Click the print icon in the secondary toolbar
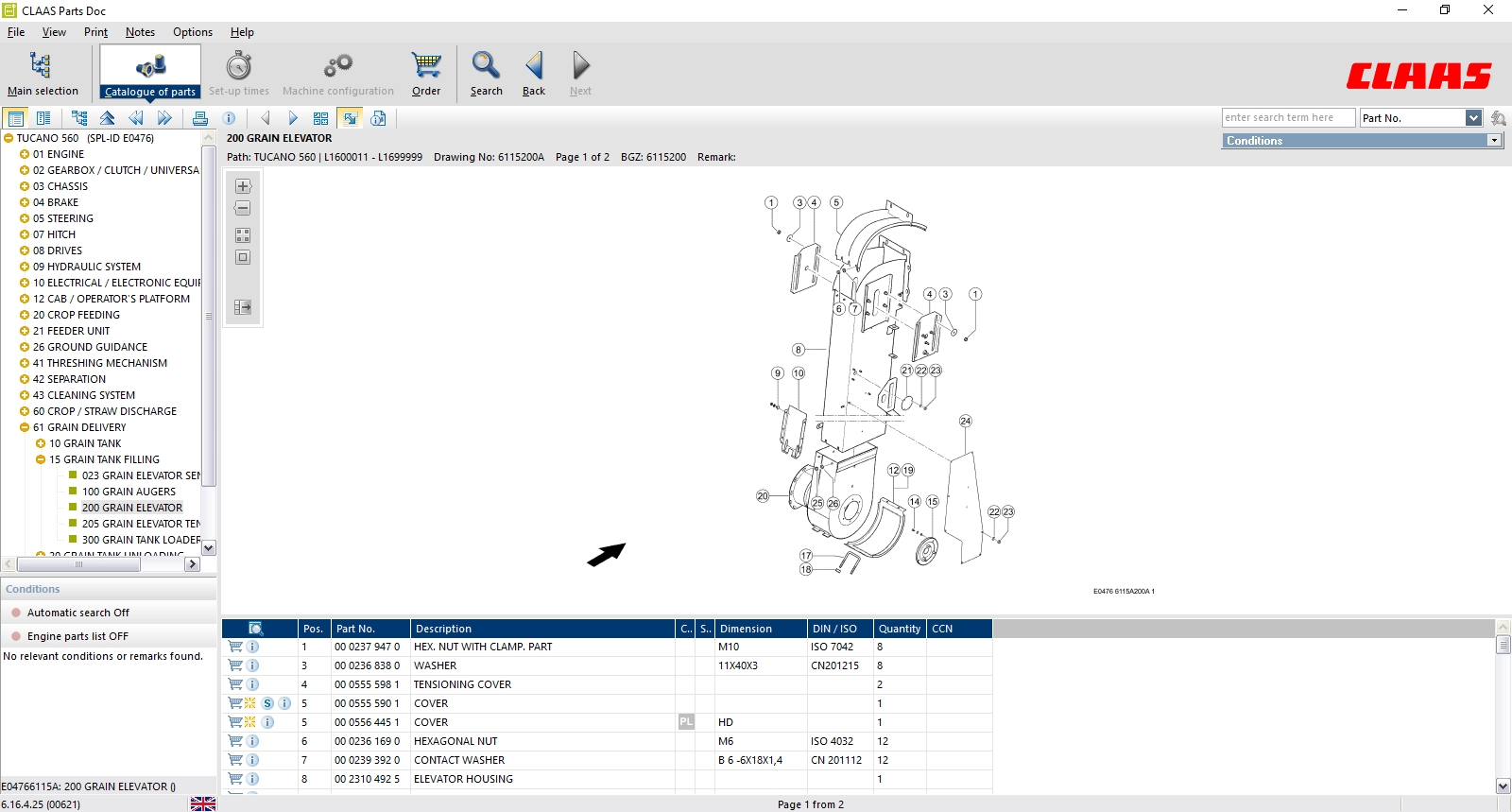This screenshot has height=812, width=1512. click(199, 118)
